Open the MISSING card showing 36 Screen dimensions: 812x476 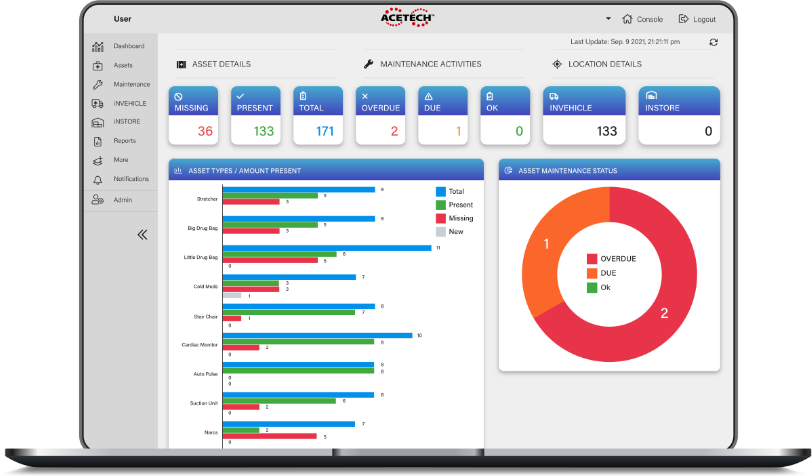click(193, 116)
